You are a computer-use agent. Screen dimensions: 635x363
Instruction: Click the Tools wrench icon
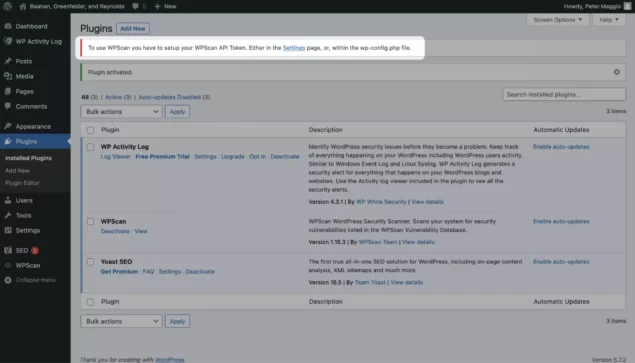8,215
